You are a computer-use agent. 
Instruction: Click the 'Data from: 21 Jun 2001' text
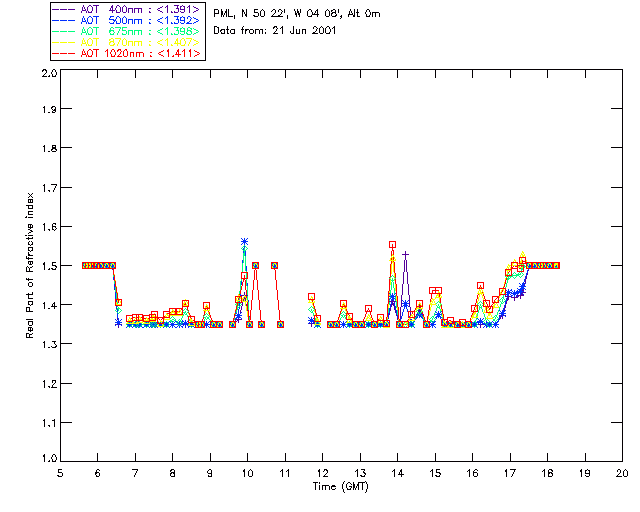[x=274, y=30]
